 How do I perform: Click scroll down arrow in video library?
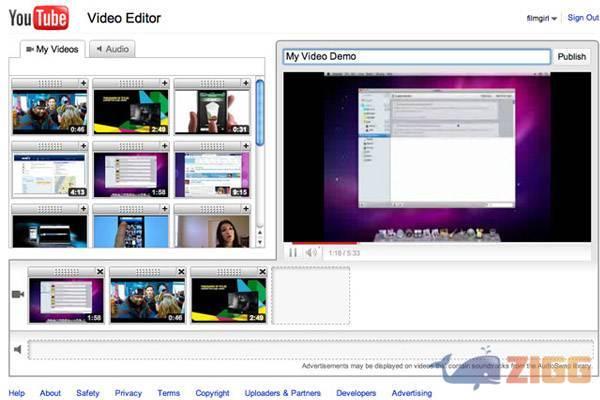pos(260,242)
